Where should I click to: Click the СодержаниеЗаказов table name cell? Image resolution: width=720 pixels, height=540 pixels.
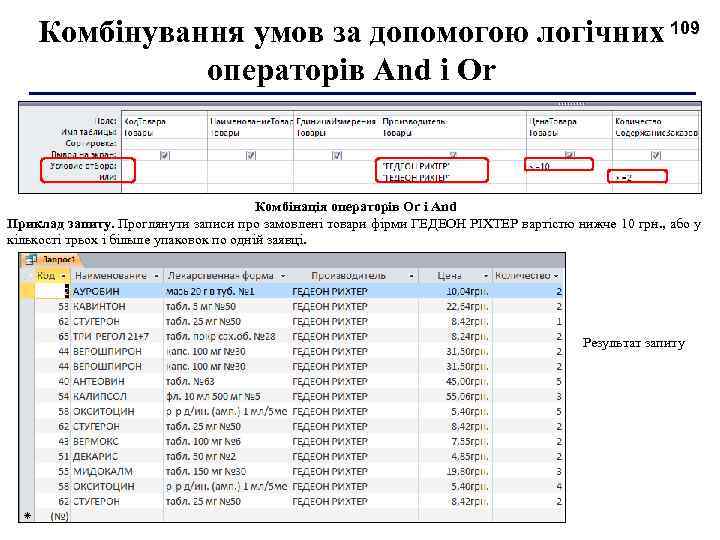pyautogui.click(x=656, y=133)
